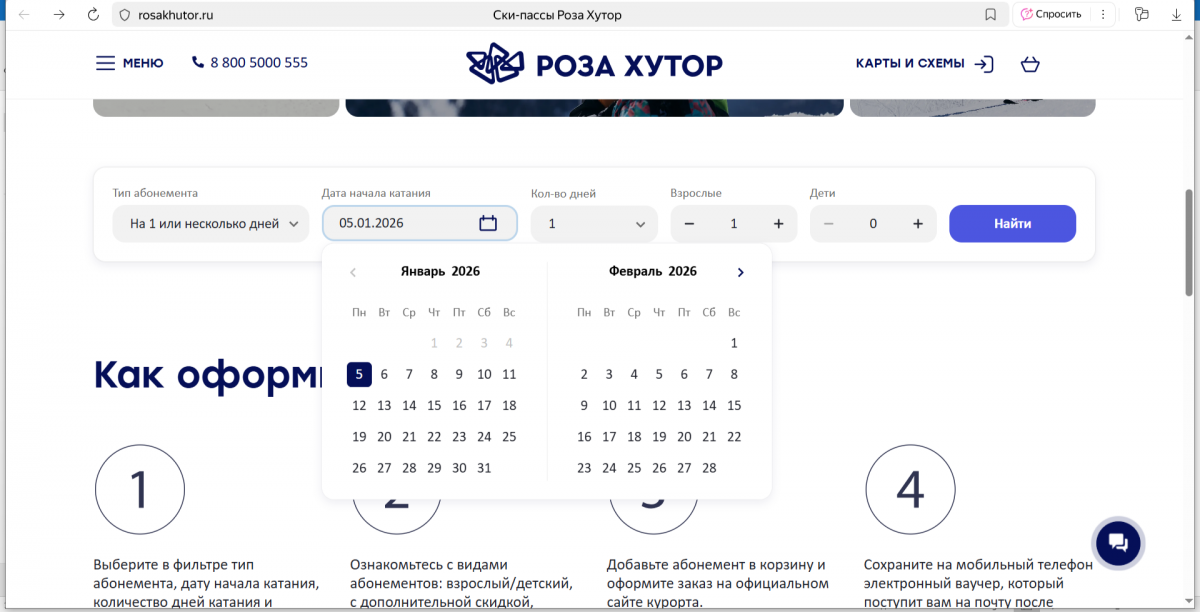
Task: Click the calendar icon in date field
Action: (488, 224)
